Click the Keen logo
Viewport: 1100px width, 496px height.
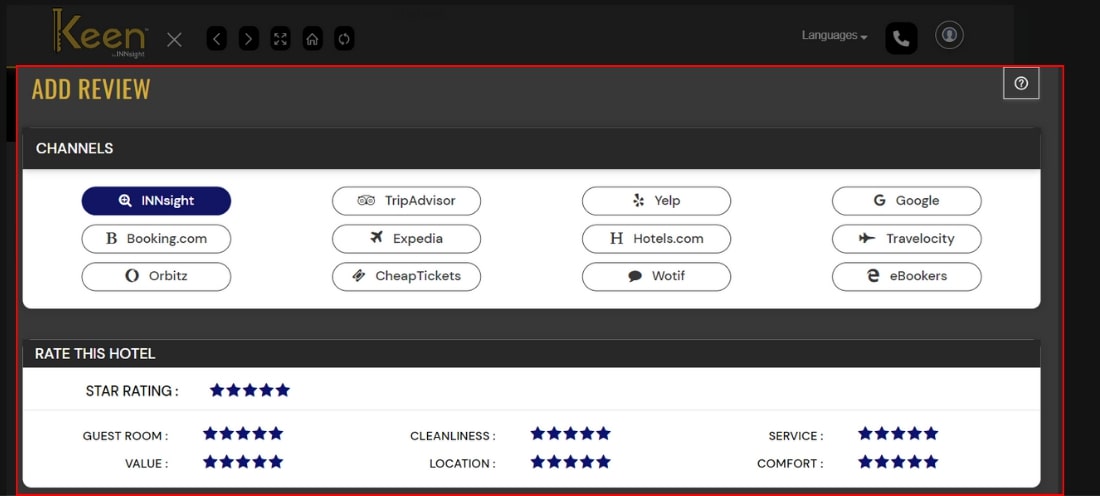coord(100,34)
